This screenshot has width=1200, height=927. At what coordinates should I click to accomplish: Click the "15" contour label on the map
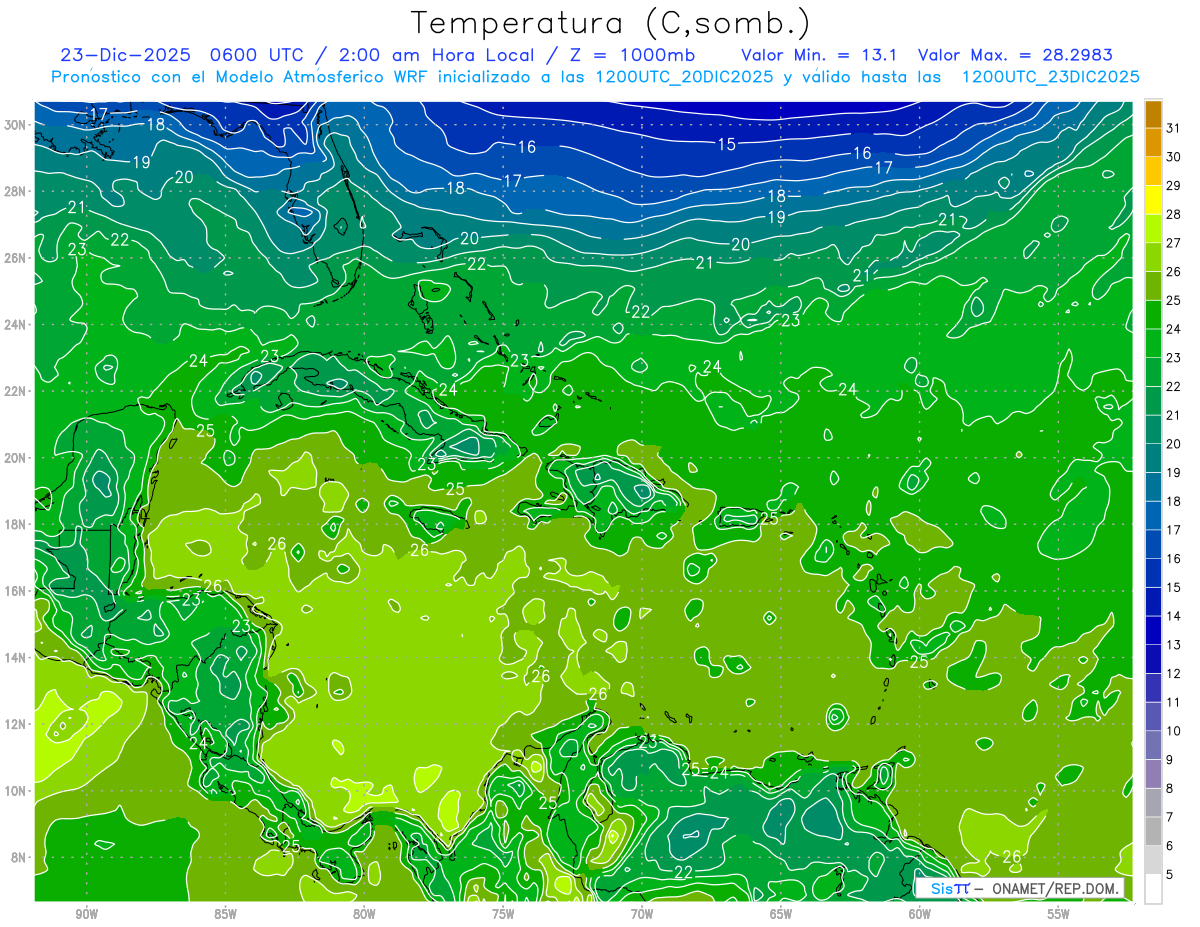727,144
